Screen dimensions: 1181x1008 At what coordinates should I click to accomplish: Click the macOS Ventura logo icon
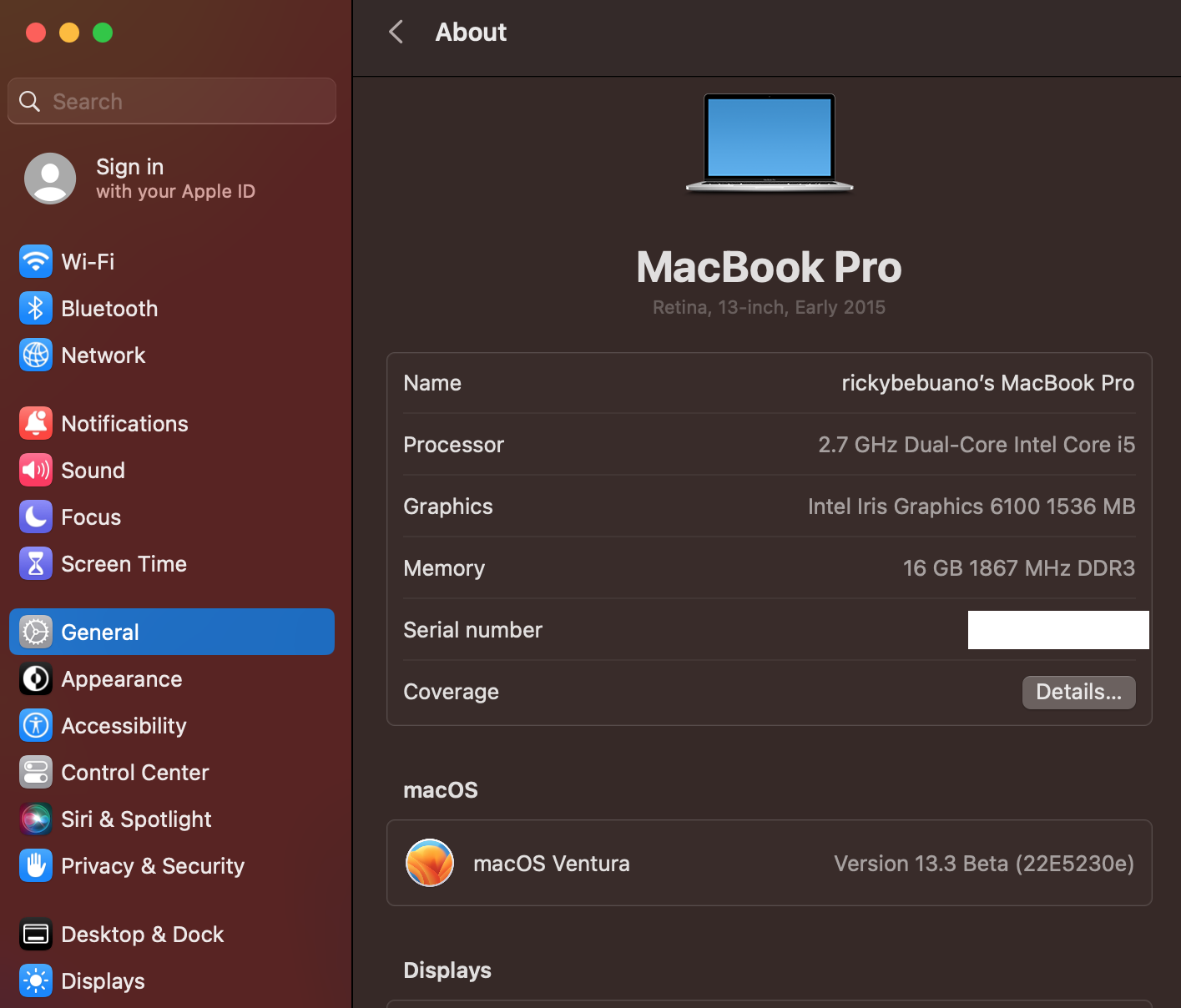[430, 863]
